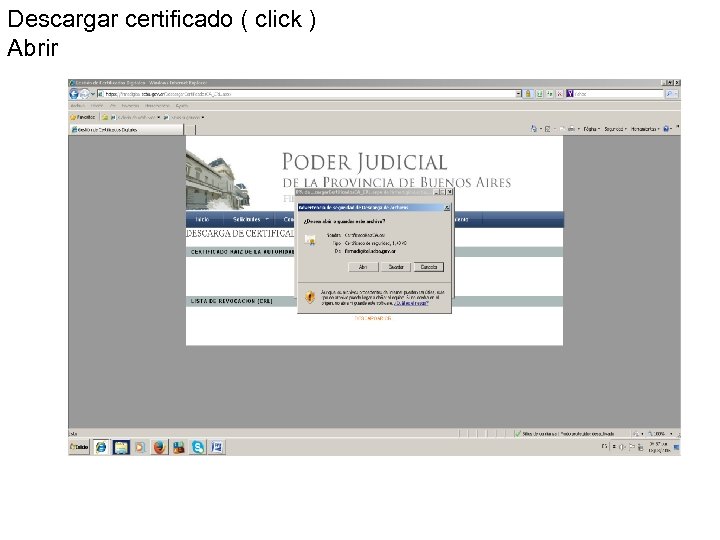The width and height of the screenshot is (720, 540).
Task: Click the Cancelar button in the download dialog
Action: coord(429,267)
